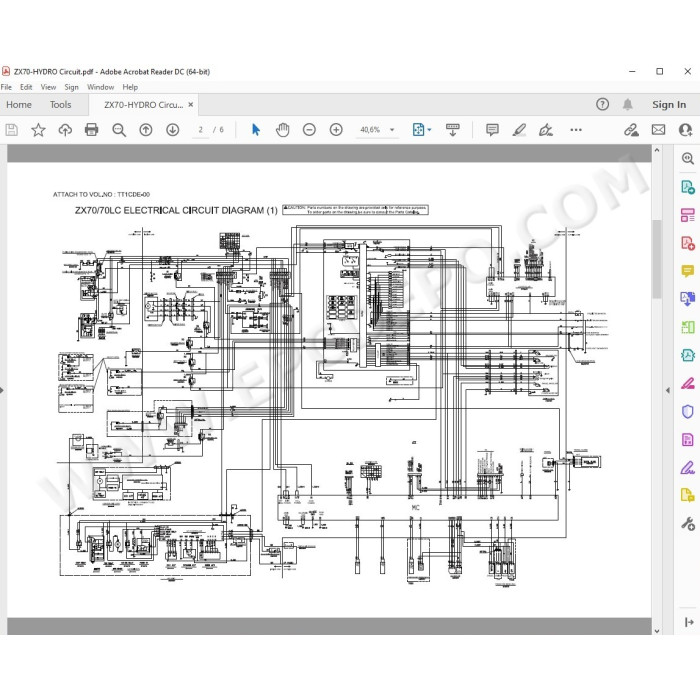Viewport: 700px width, 700px height.
Task: Click Sign In
Action: pyautogui.click(x=669, y=104)
